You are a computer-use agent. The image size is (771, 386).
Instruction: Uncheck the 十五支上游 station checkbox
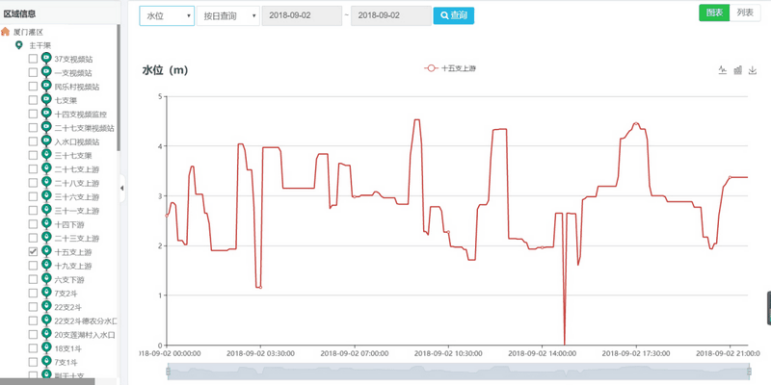pos(33,252)
